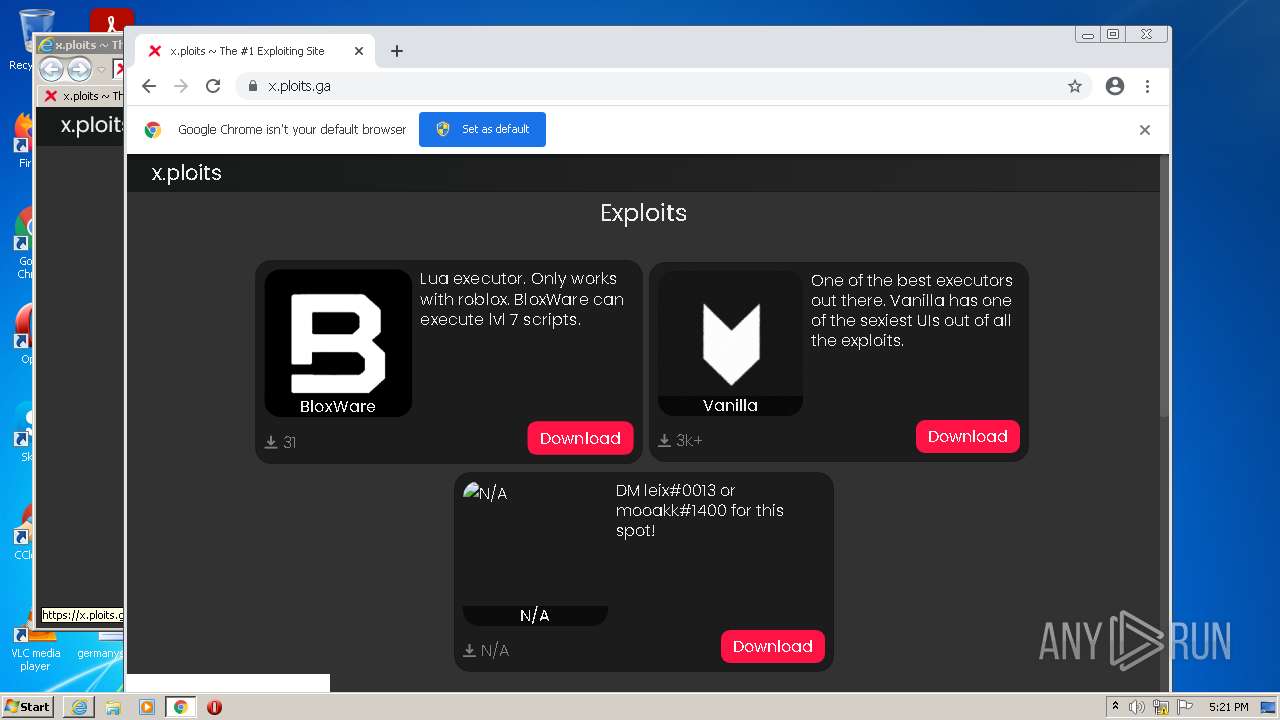1280x720 pixels.
Task: Click the N/A card download count icon
Action: [469, 650]
